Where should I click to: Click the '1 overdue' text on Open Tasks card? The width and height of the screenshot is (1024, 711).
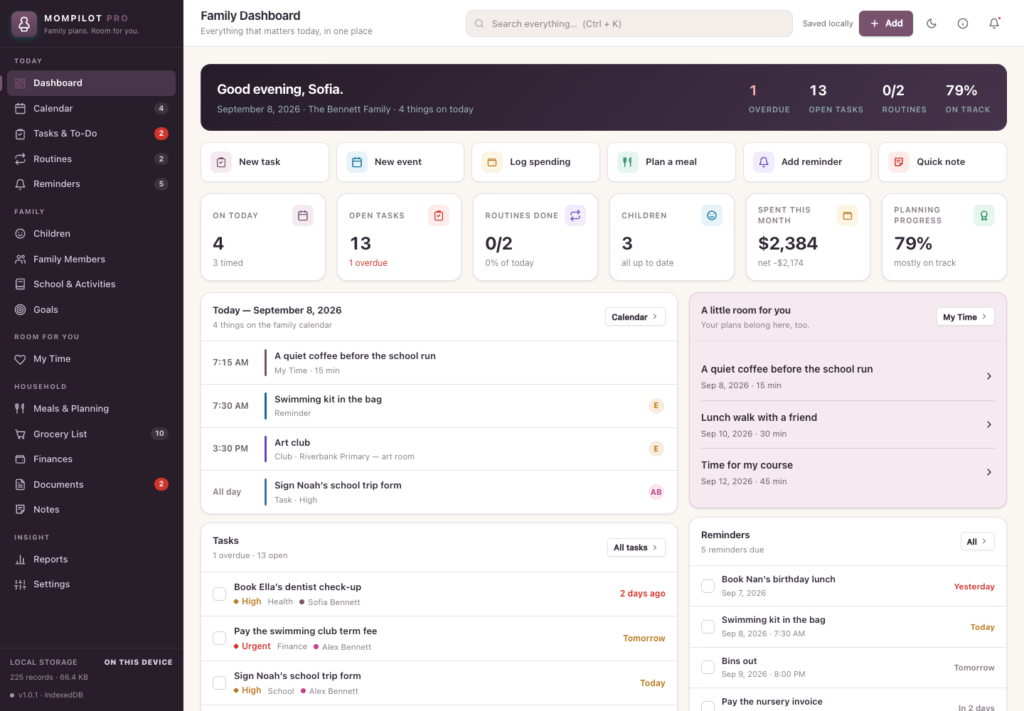click(368, 263)
